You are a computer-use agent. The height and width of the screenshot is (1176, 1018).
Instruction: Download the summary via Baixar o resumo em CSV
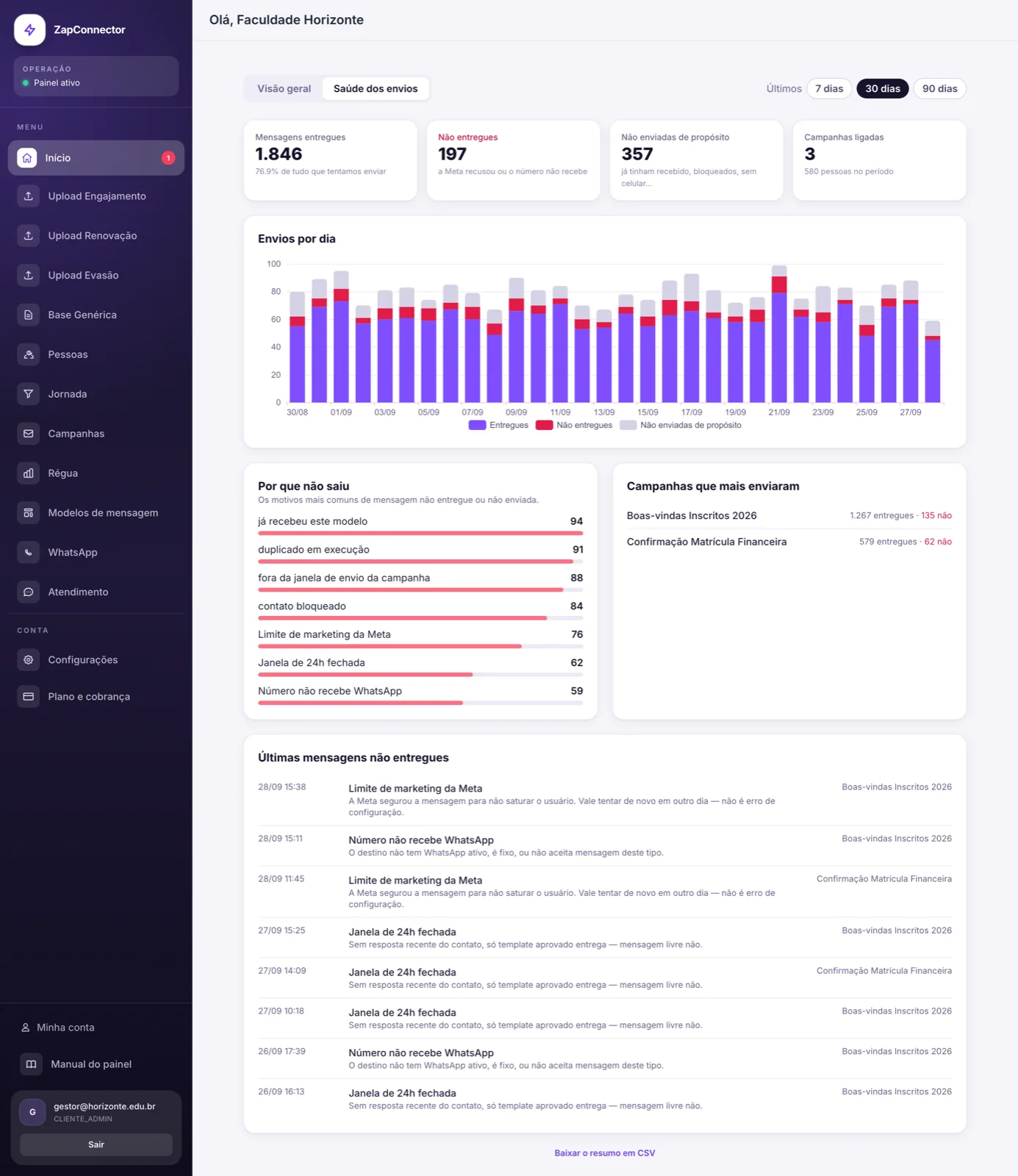[x=604, y=1153]
